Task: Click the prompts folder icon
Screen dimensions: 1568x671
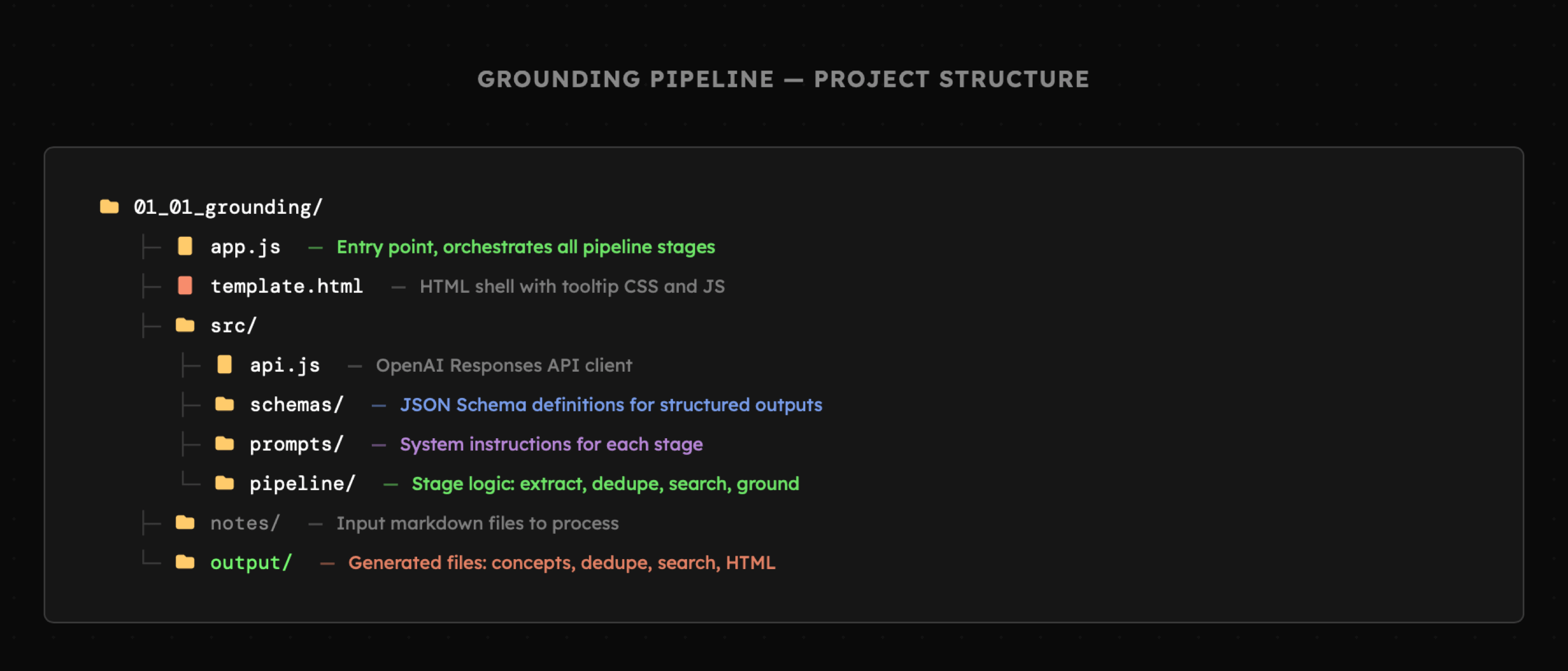Action: (225, 444)
